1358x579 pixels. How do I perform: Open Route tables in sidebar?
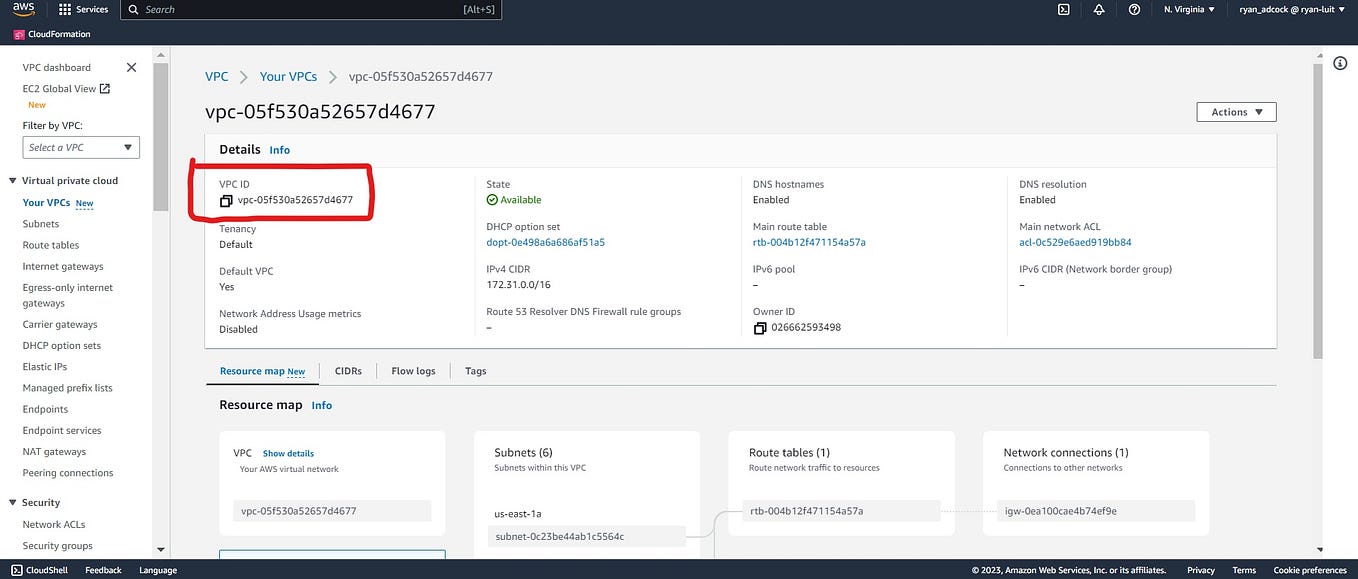click(51, 245)
